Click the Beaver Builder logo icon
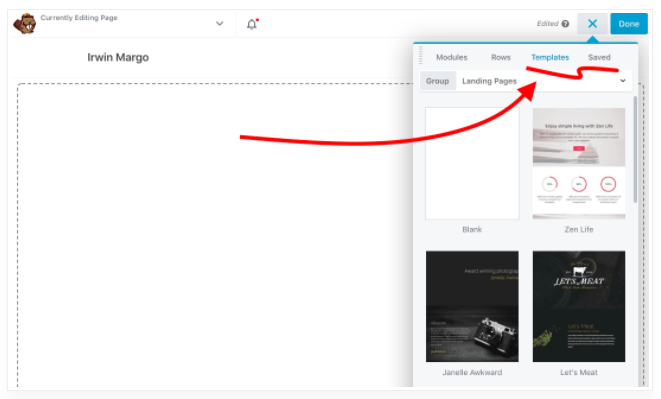Viewport: 661px width, 399px height. click(x=24, y=24)
